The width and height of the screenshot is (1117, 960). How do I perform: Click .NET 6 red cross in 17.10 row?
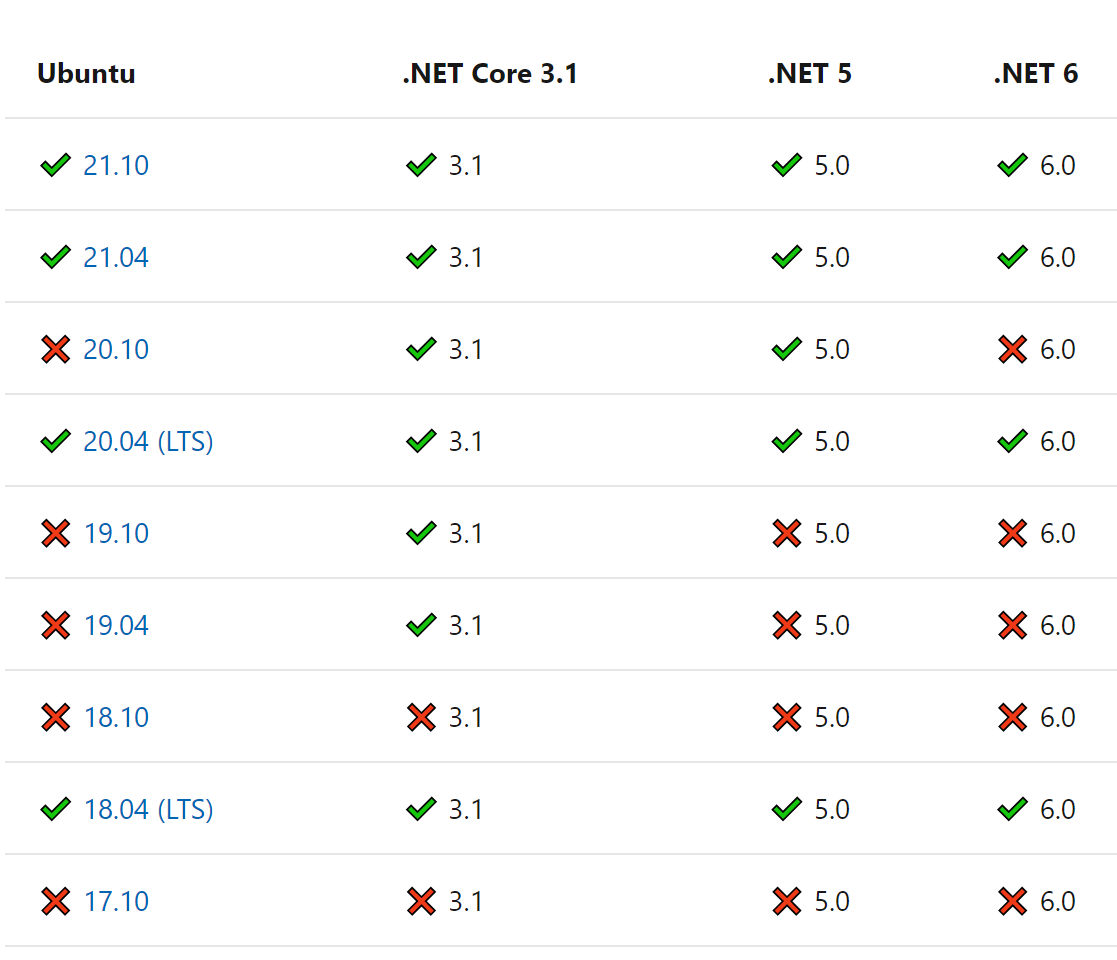click(x=1012, y=902)
